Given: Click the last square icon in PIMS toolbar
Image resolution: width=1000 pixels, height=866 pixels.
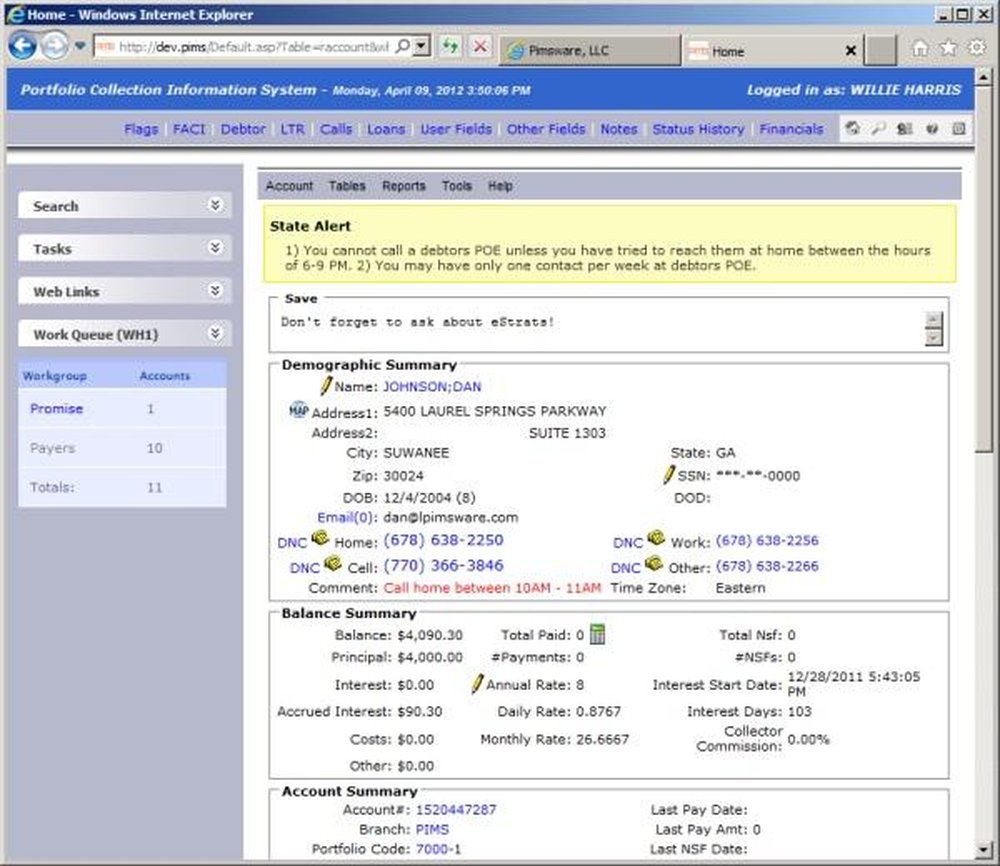Looking at the screenshot, I should 959,128.
